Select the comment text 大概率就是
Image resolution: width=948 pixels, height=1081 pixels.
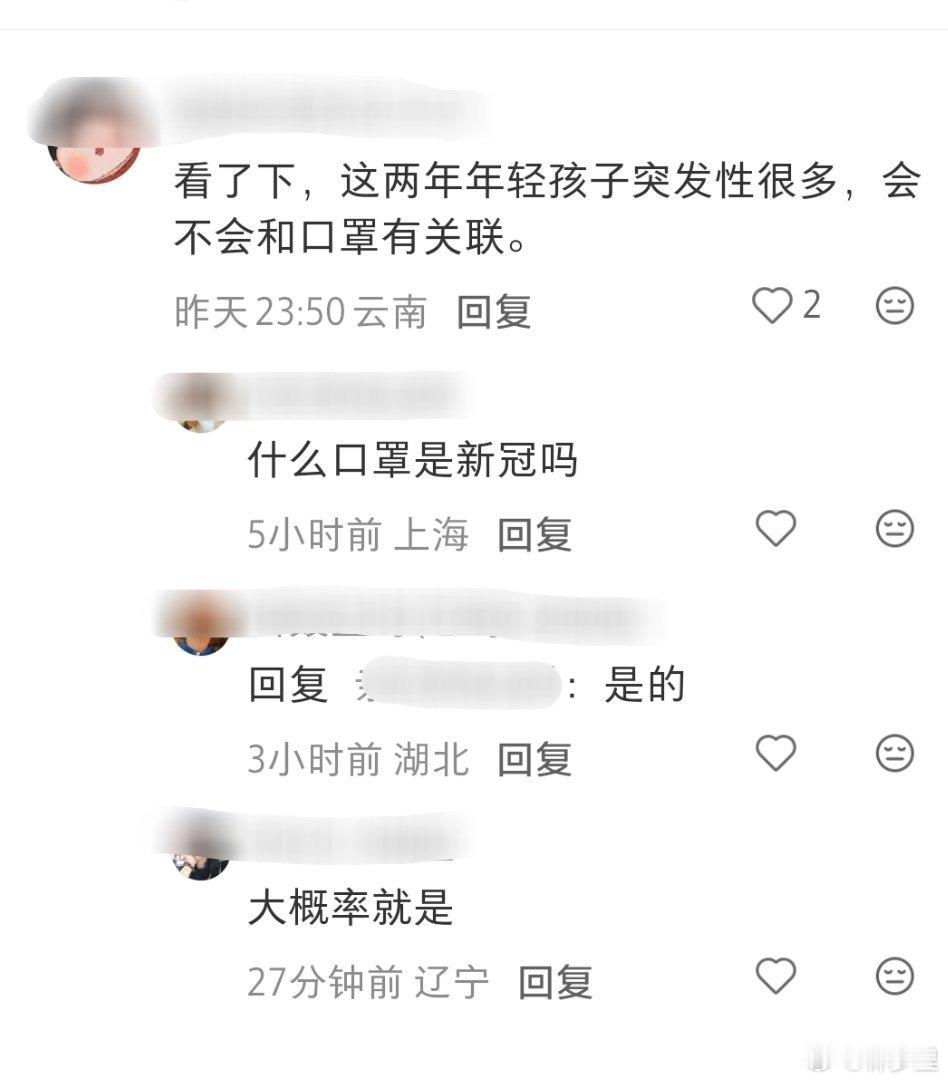coord(350,907)
